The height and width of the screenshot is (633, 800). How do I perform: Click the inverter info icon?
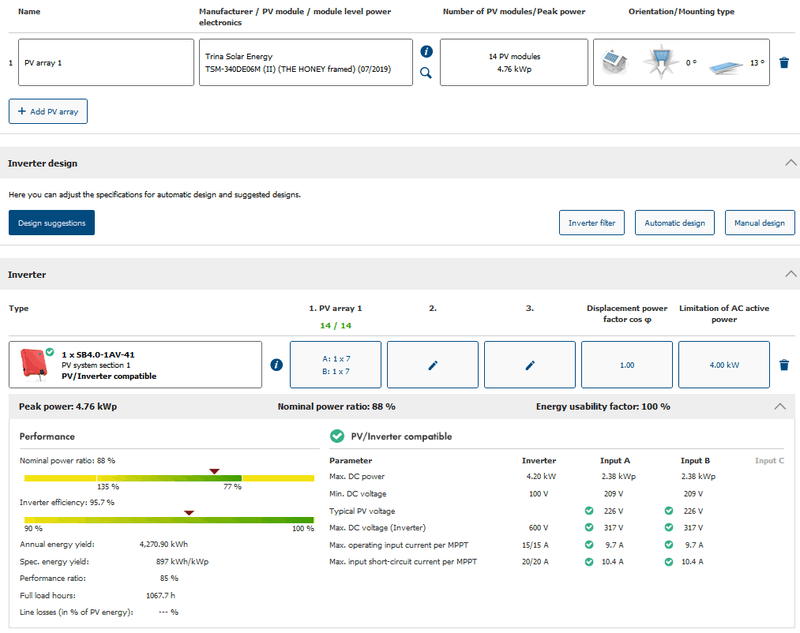click(x=277, y=365)
